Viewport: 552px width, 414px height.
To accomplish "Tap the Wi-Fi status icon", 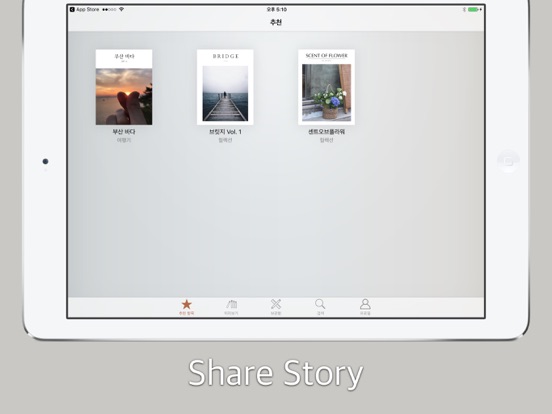I will pos(121,10).
